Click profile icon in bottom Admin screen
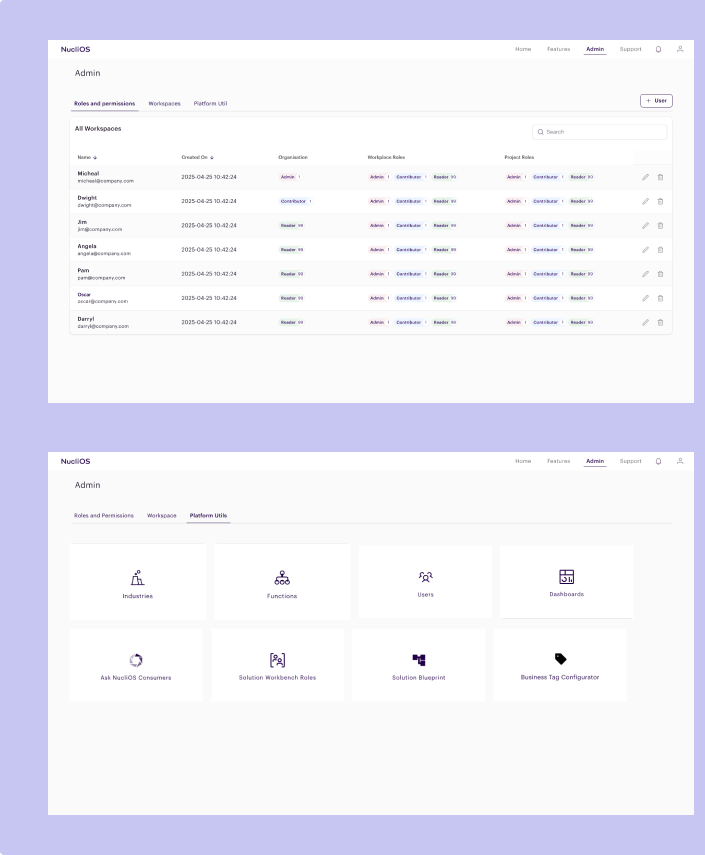This screenshot has width=705, height=855. click(680, 461)
